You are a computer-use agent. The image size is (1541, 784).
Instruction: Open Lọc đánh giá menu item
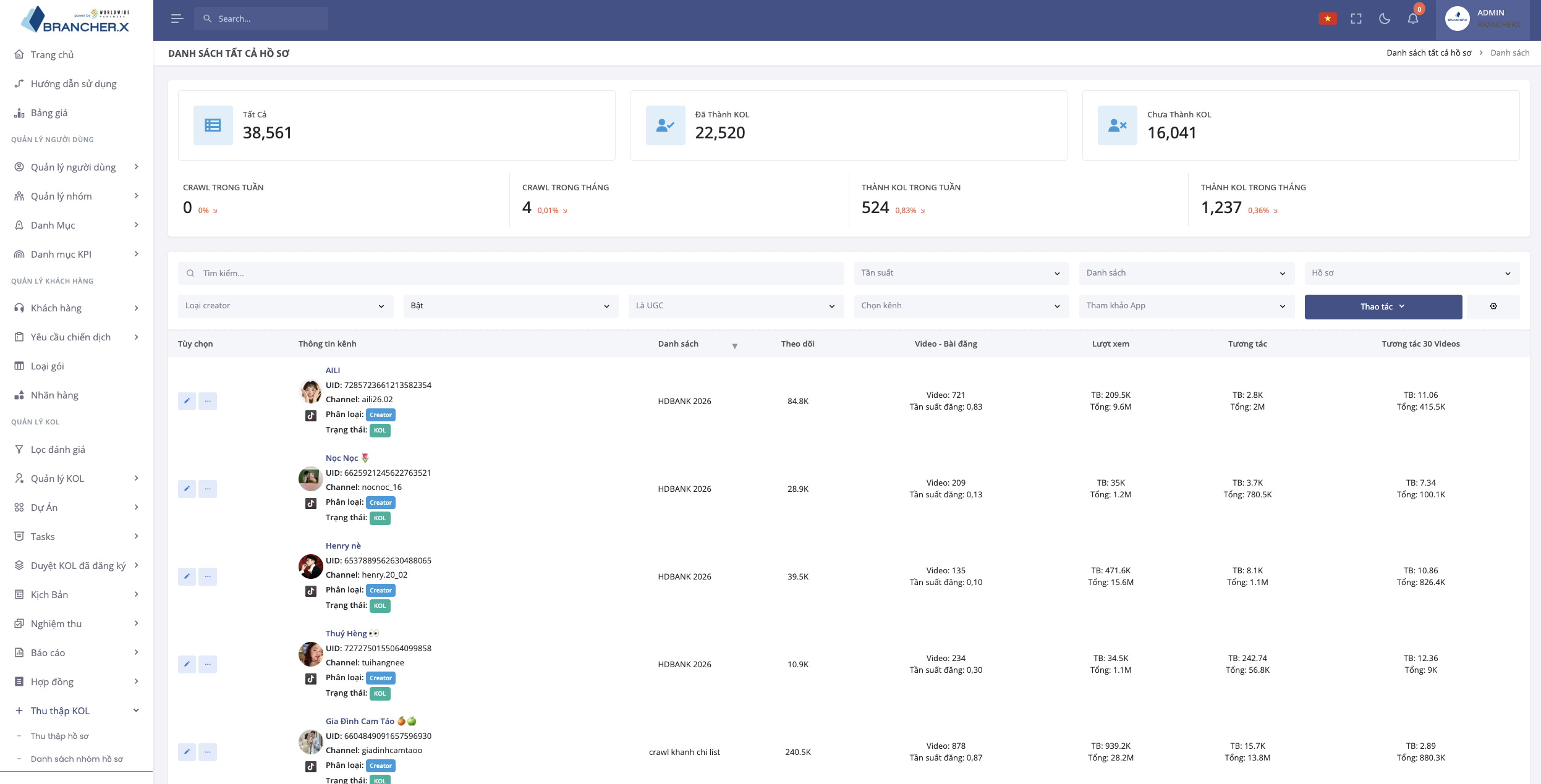(x=57, y=449)
